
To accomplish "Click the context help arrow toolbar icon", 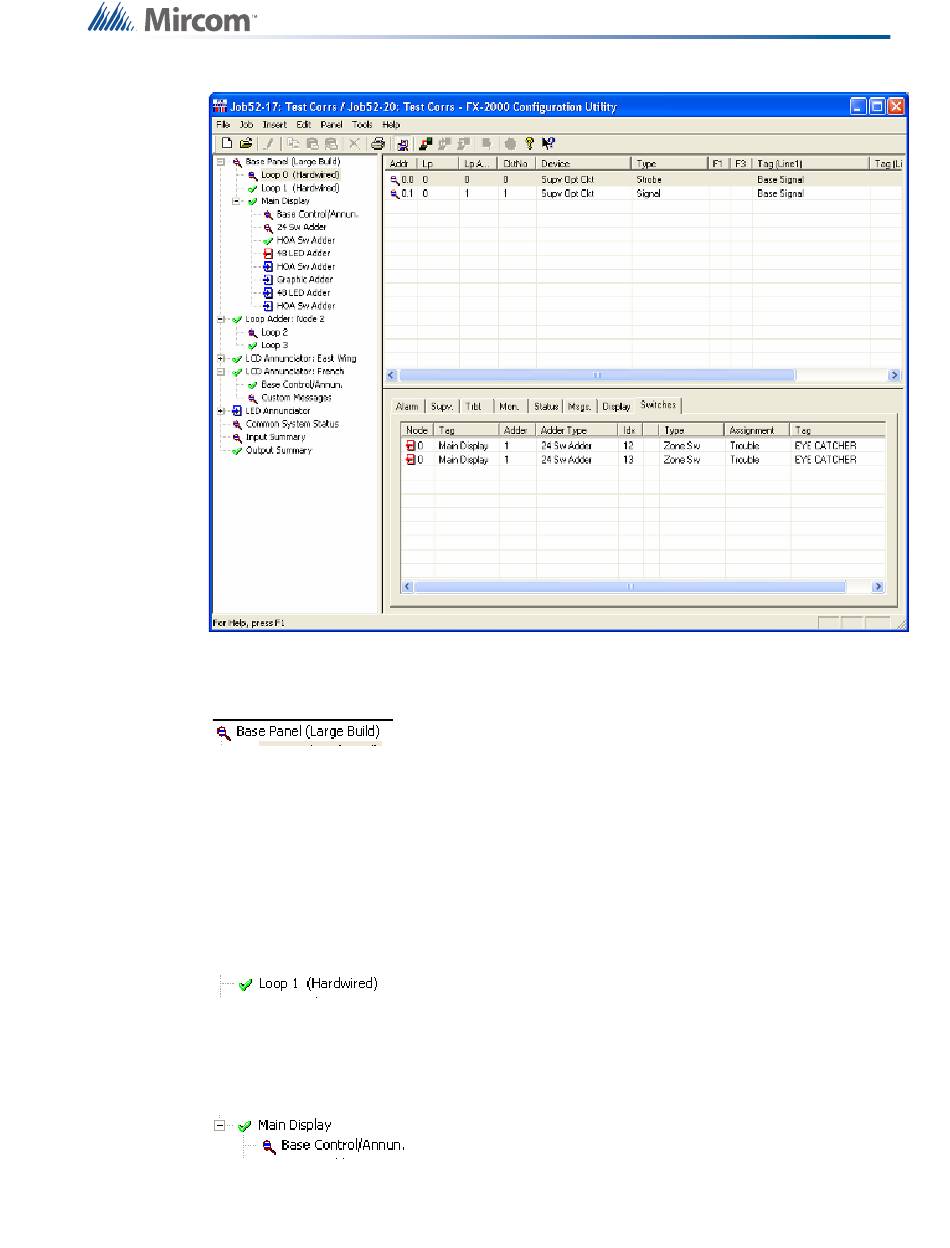I will coord(548,143).
